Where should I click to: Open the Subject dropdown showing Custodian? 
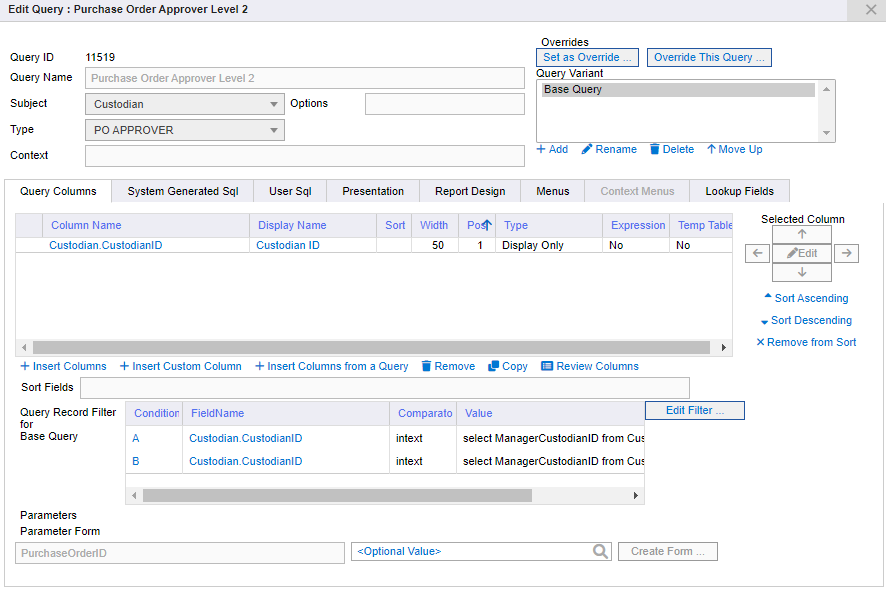pyautogui.click(x=272, y=104)
